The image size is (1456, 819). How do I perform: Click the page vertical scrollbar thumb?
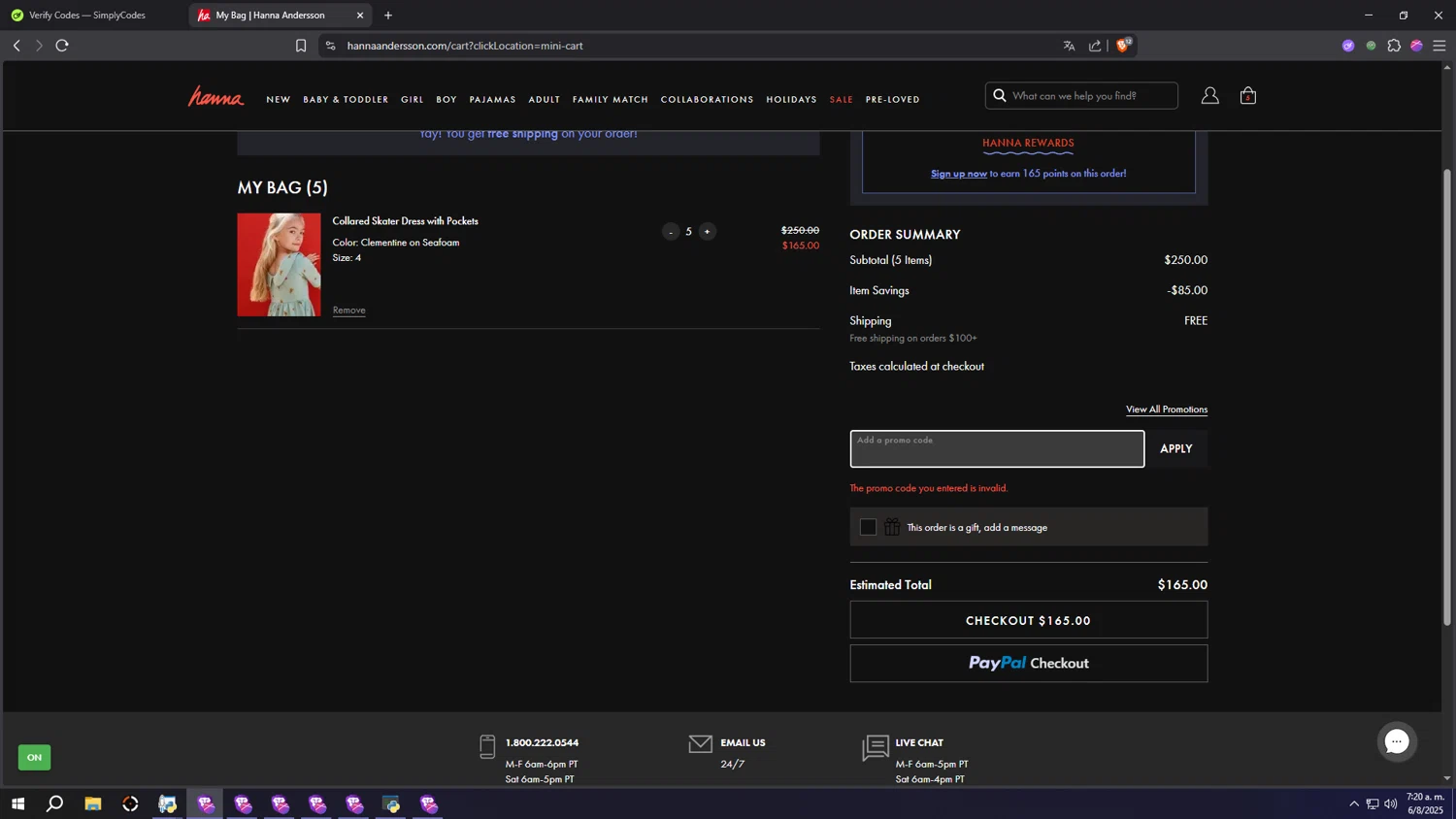[x=1447, y=398]
